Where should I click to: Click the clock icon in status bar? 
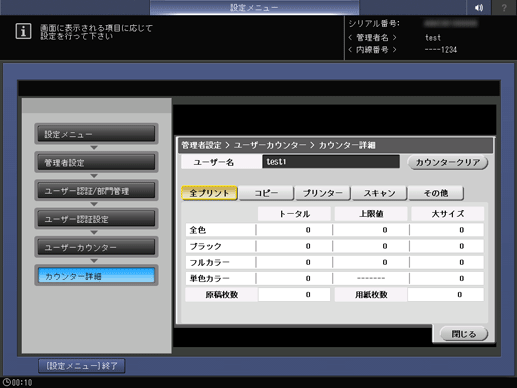[6, 382]
